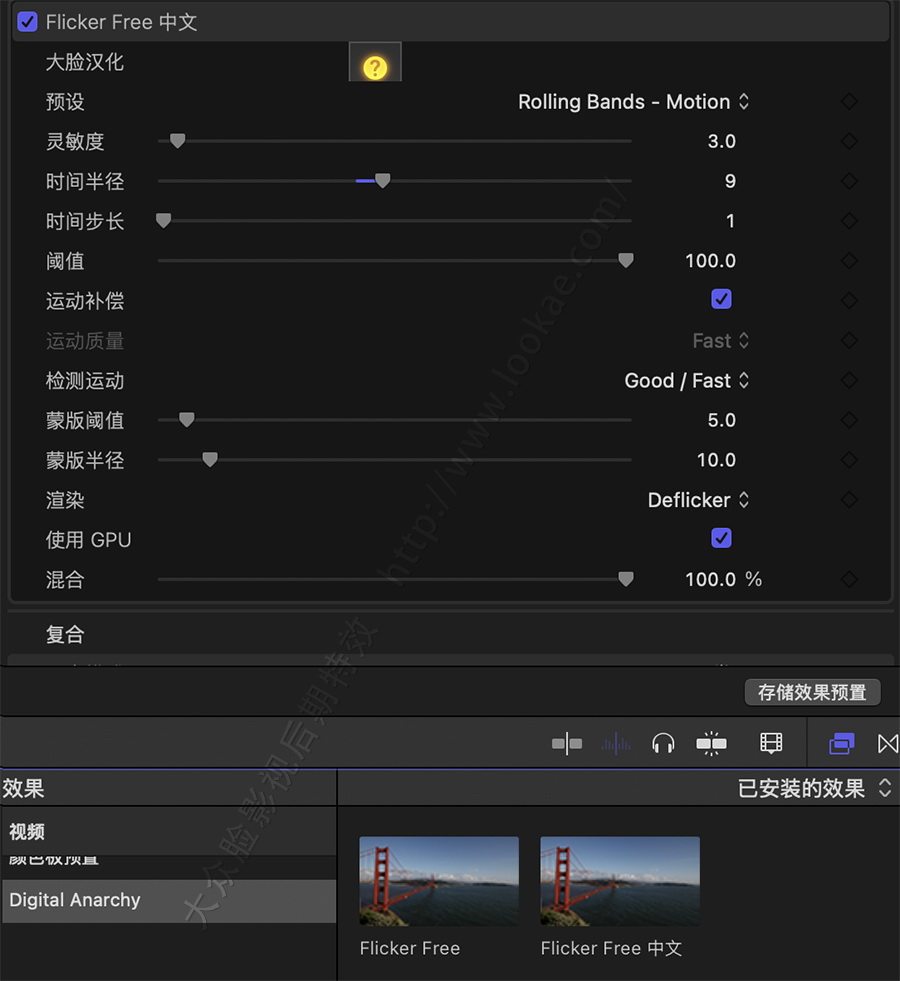This screenshot has height=981, width=900.
Task: Click the 蒙版阈值 value 5.0
Action: 721,420
